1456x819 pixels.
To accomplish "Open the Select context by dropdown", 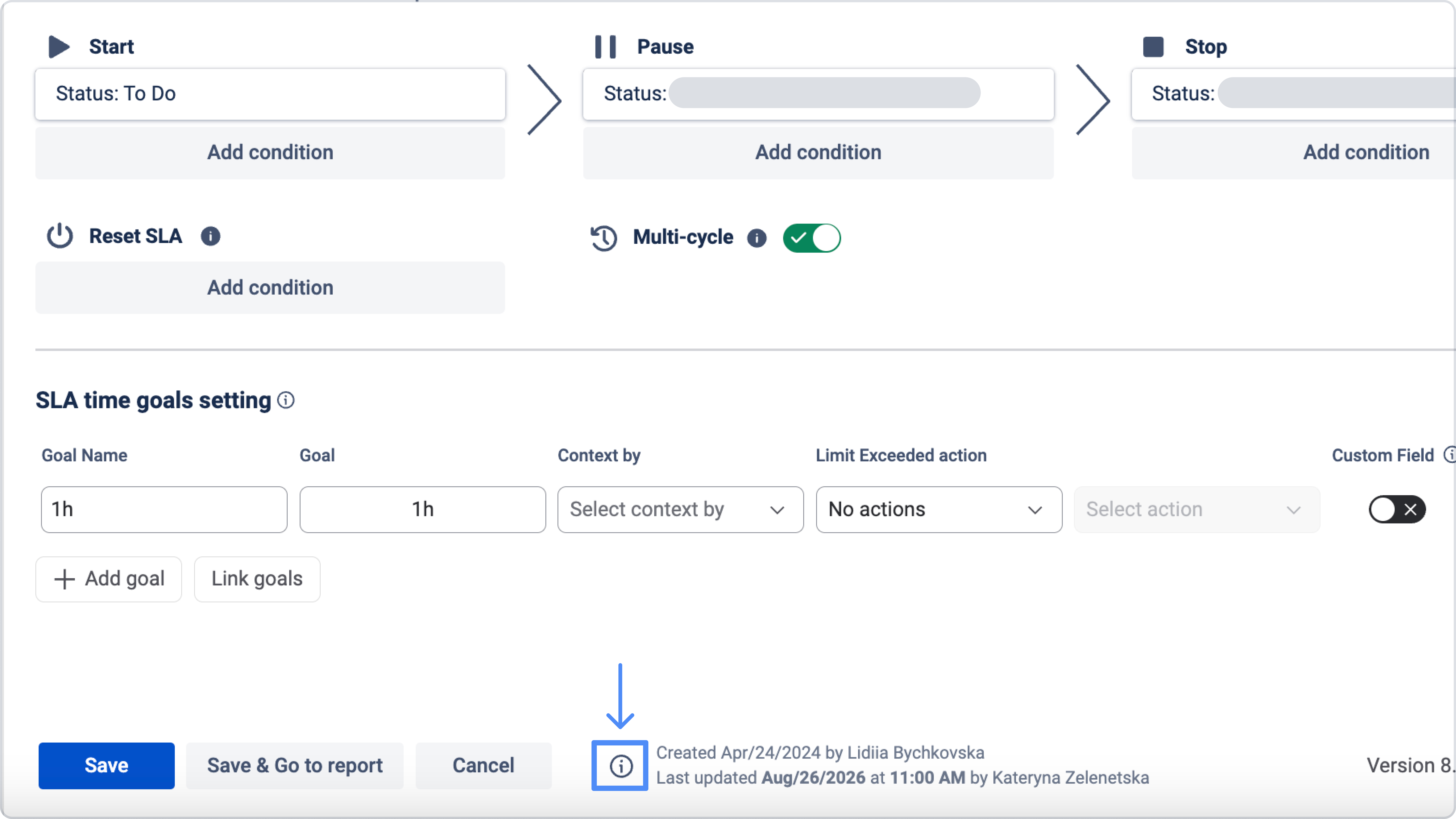I will click(x=681, y=510).
